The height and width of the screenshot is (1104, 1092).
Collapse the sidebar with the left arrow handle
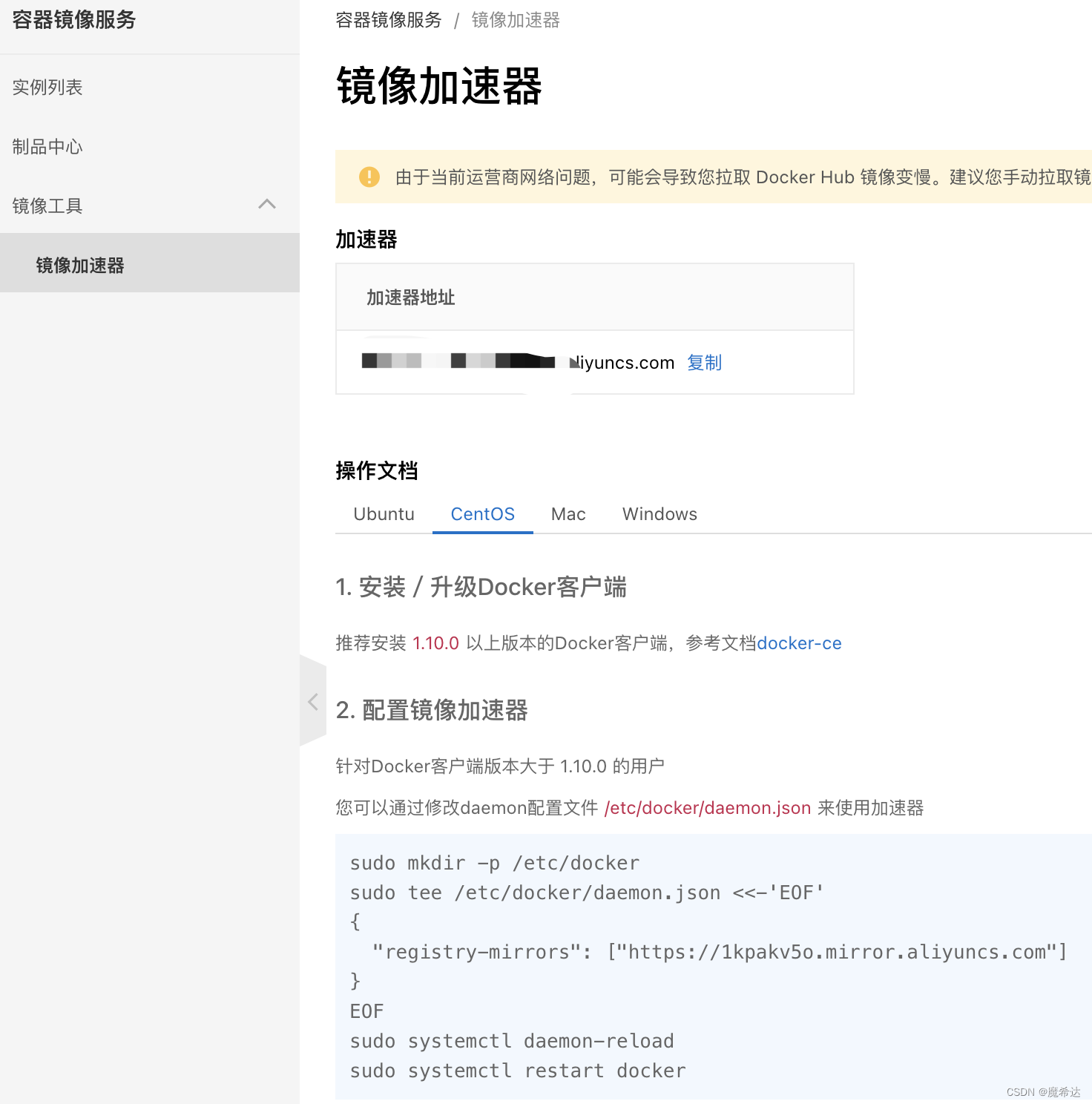point(313,701)
